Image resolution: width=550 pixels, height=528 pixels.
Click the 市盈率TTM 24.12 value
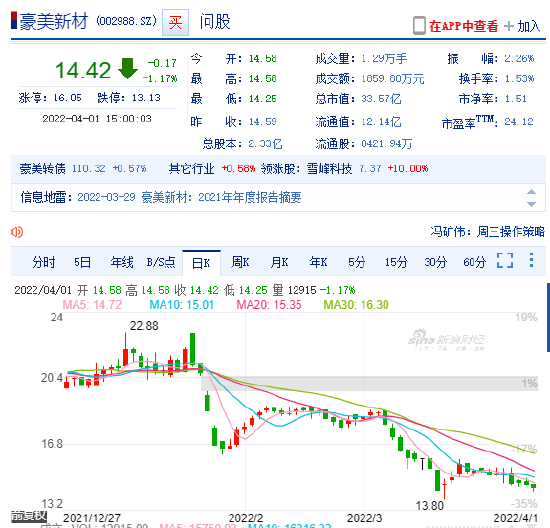tap(519, 121)
